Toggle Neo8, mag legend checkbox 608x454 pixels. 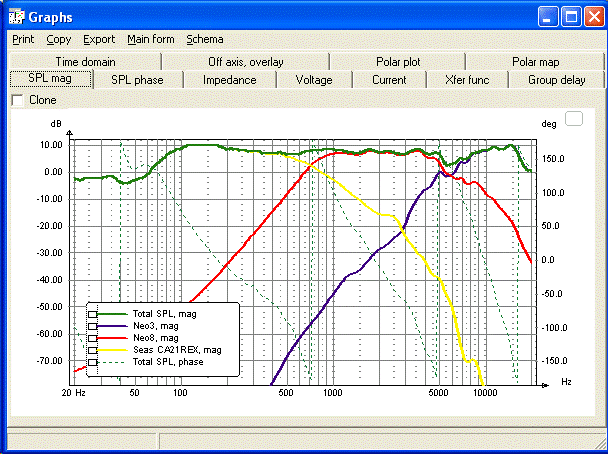pos(92,338)
